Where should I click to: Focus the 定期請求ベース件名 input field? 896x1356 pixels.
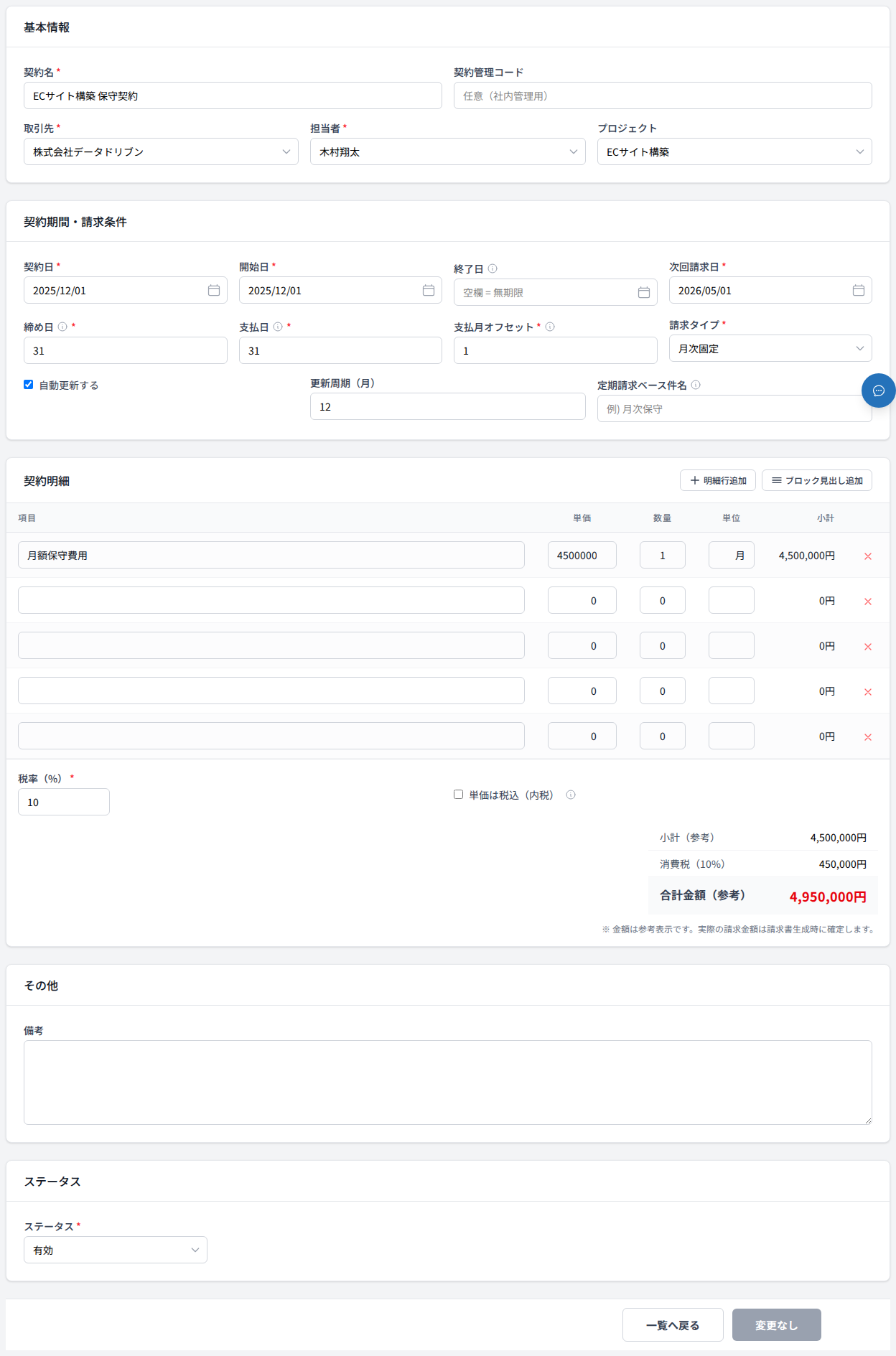(x=734, y=408)
